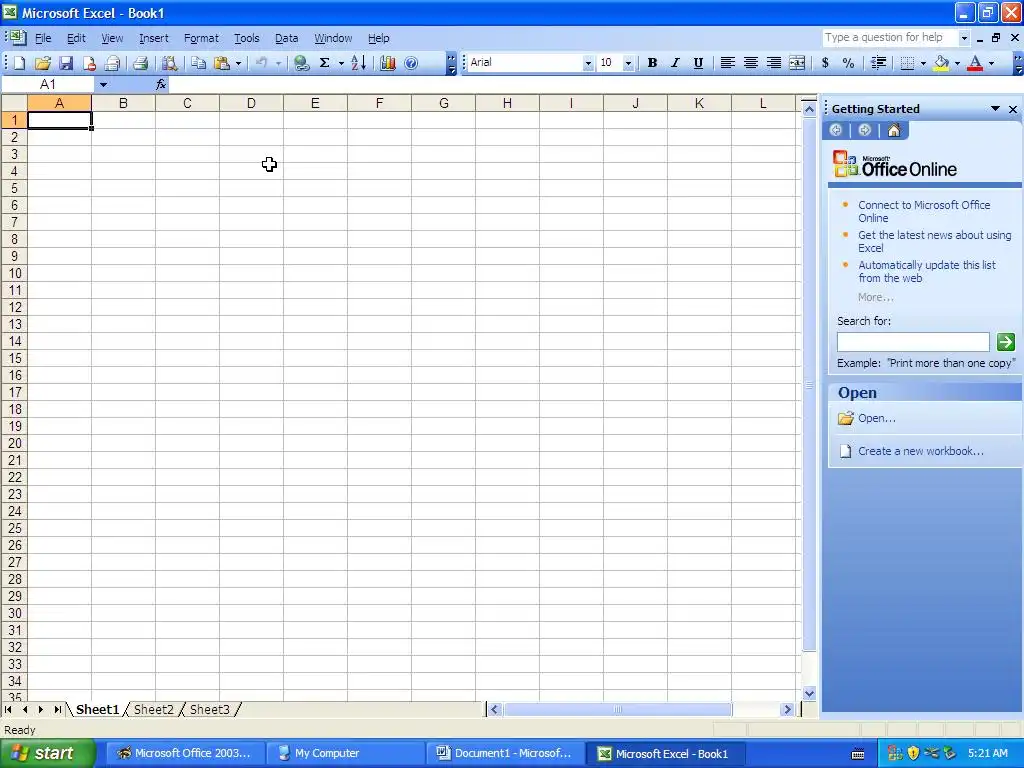Click the Paste clipboard icon

click(222, 63)
